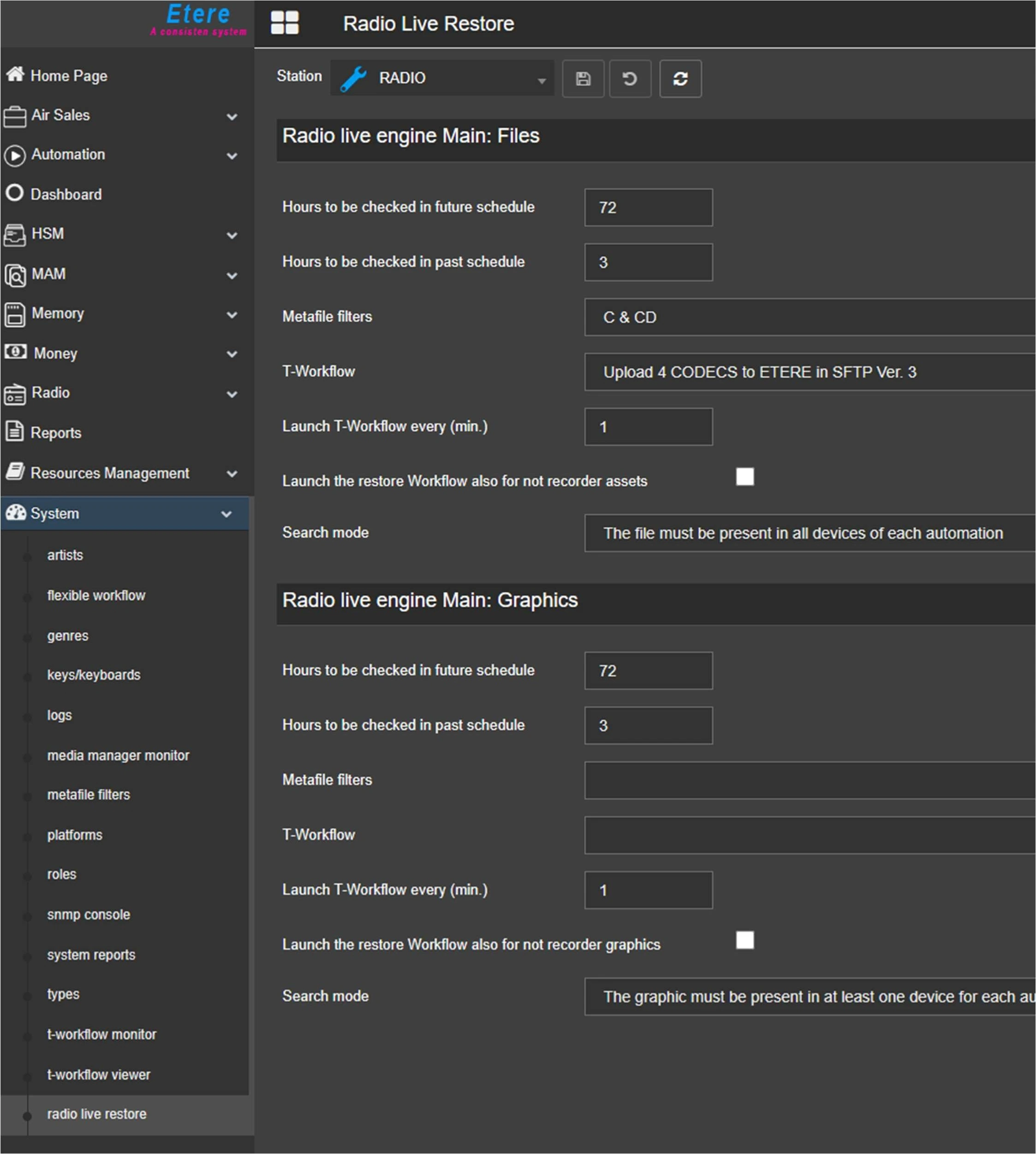The width and height of the screenshot is (1036, 1154).
Task: Click the Etere logo
Action: click(198, 20)
